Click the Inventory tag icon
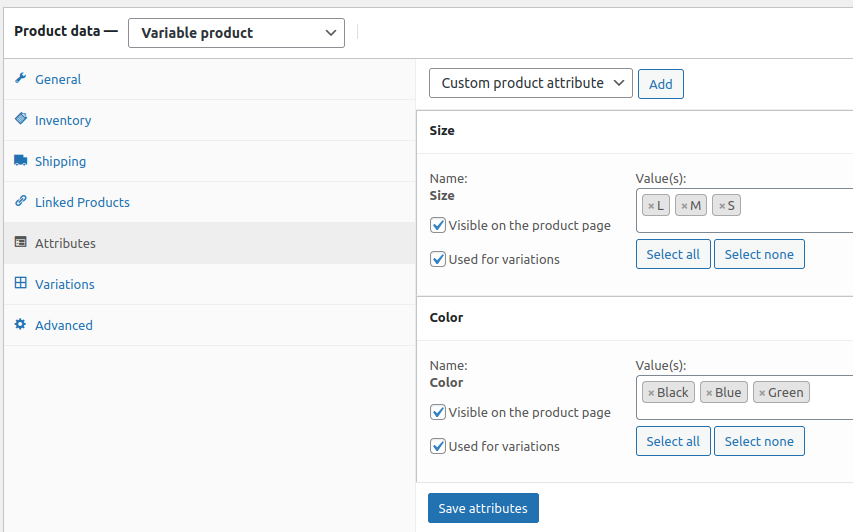 (21, 119)
